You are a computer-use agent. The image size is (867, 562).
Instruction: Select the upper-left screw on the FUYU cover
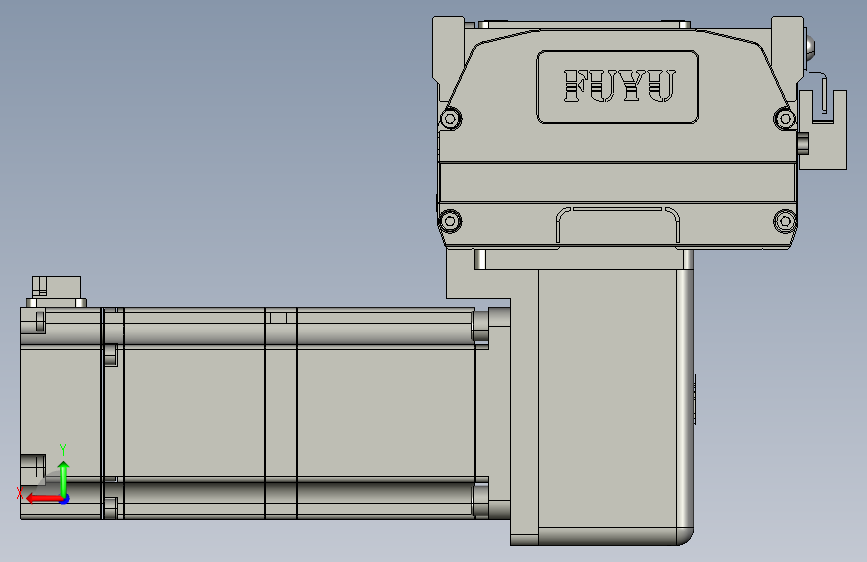[451, 118]
